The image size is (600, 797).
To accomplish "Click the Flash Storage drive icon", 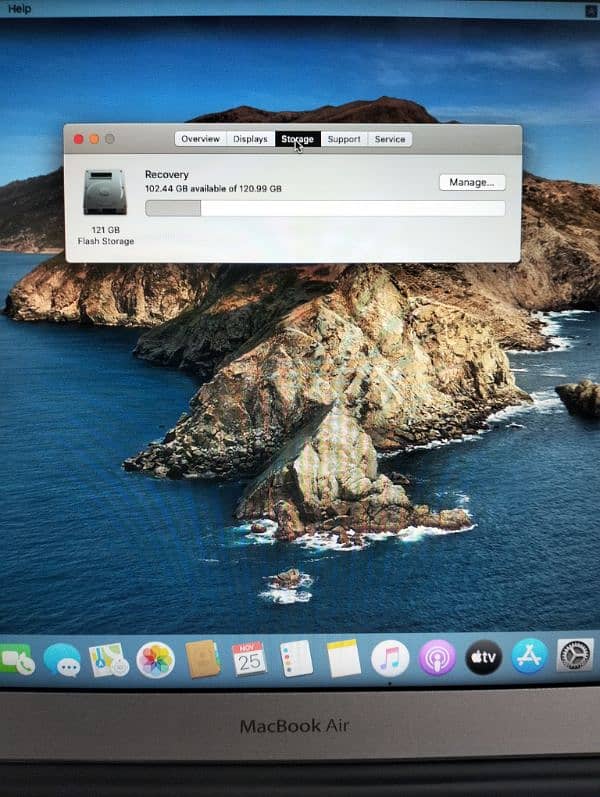I will [x=105, y=193].
